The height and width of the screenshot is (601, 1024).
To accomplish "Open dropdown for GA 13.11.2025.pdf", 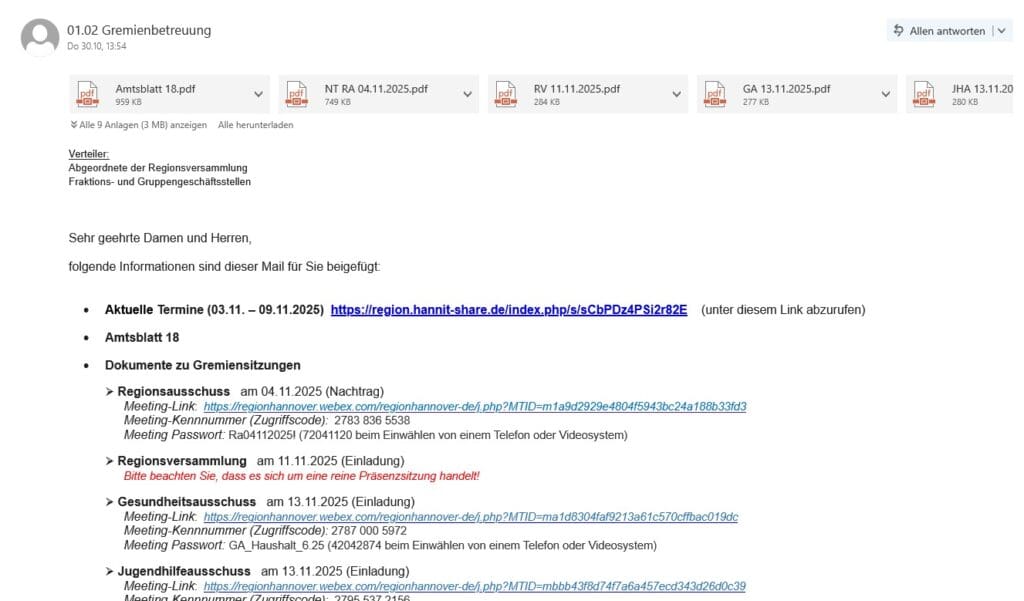I will point(886,94).
